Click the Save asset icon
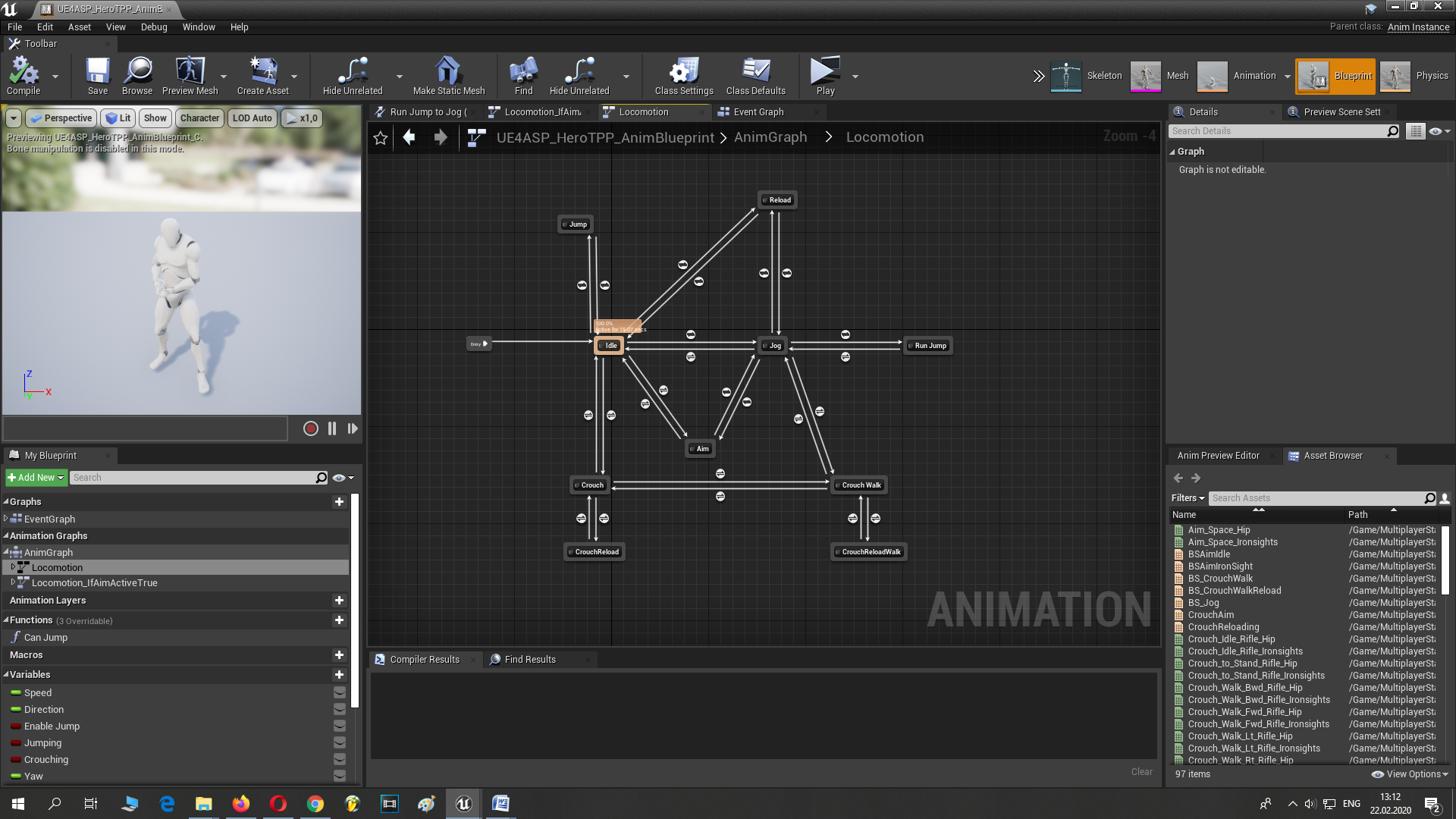1456x819 pixels. coord(96,76)
